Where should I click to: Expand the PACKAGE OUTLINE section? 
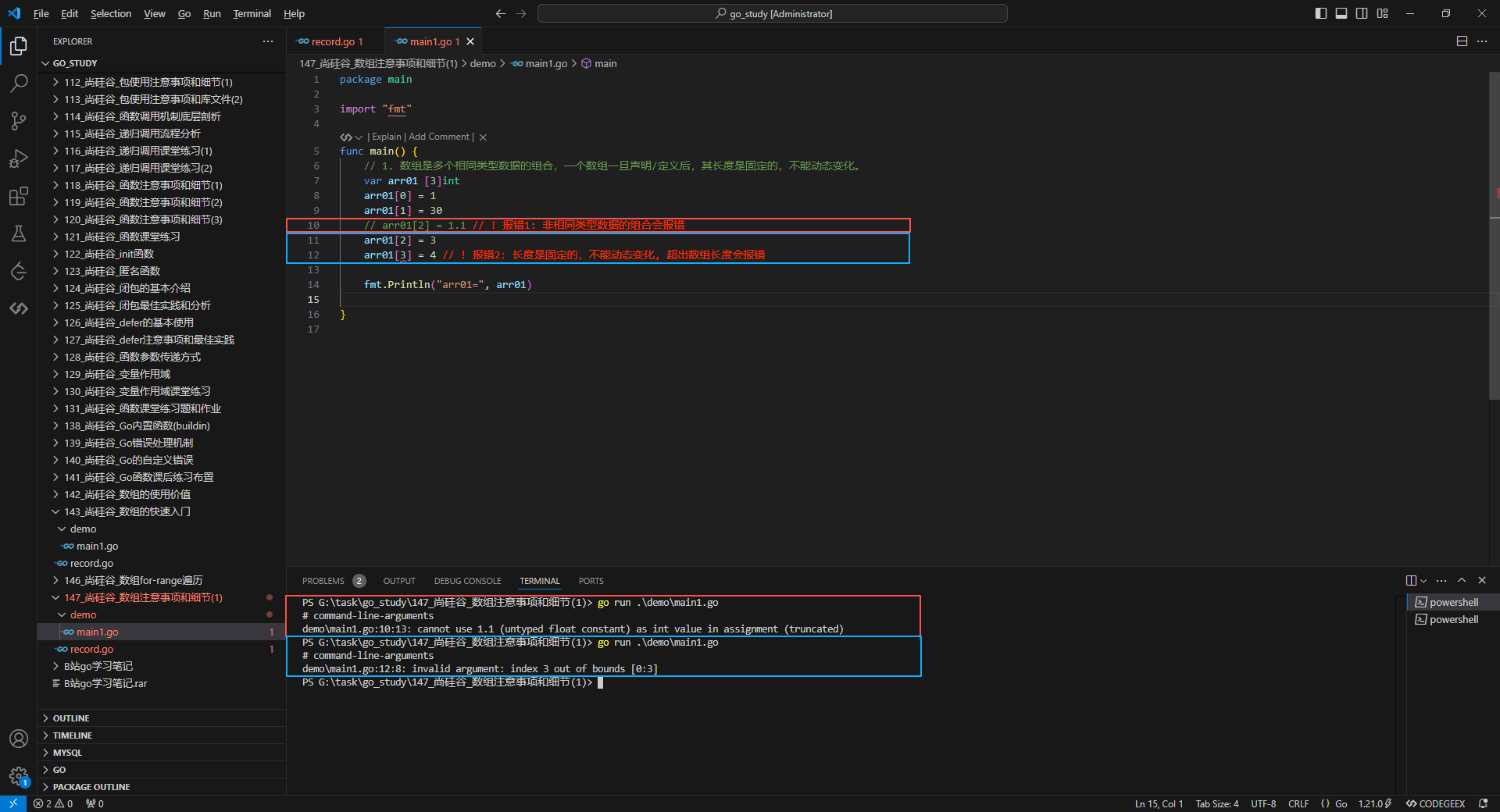(x=162, y=787)
